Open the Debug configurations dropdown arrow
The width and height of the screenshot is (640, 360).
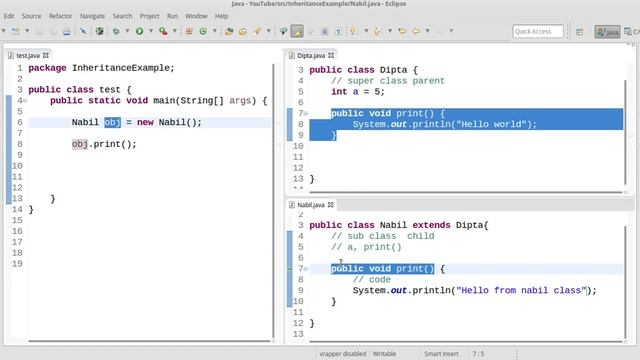[127, 31]
